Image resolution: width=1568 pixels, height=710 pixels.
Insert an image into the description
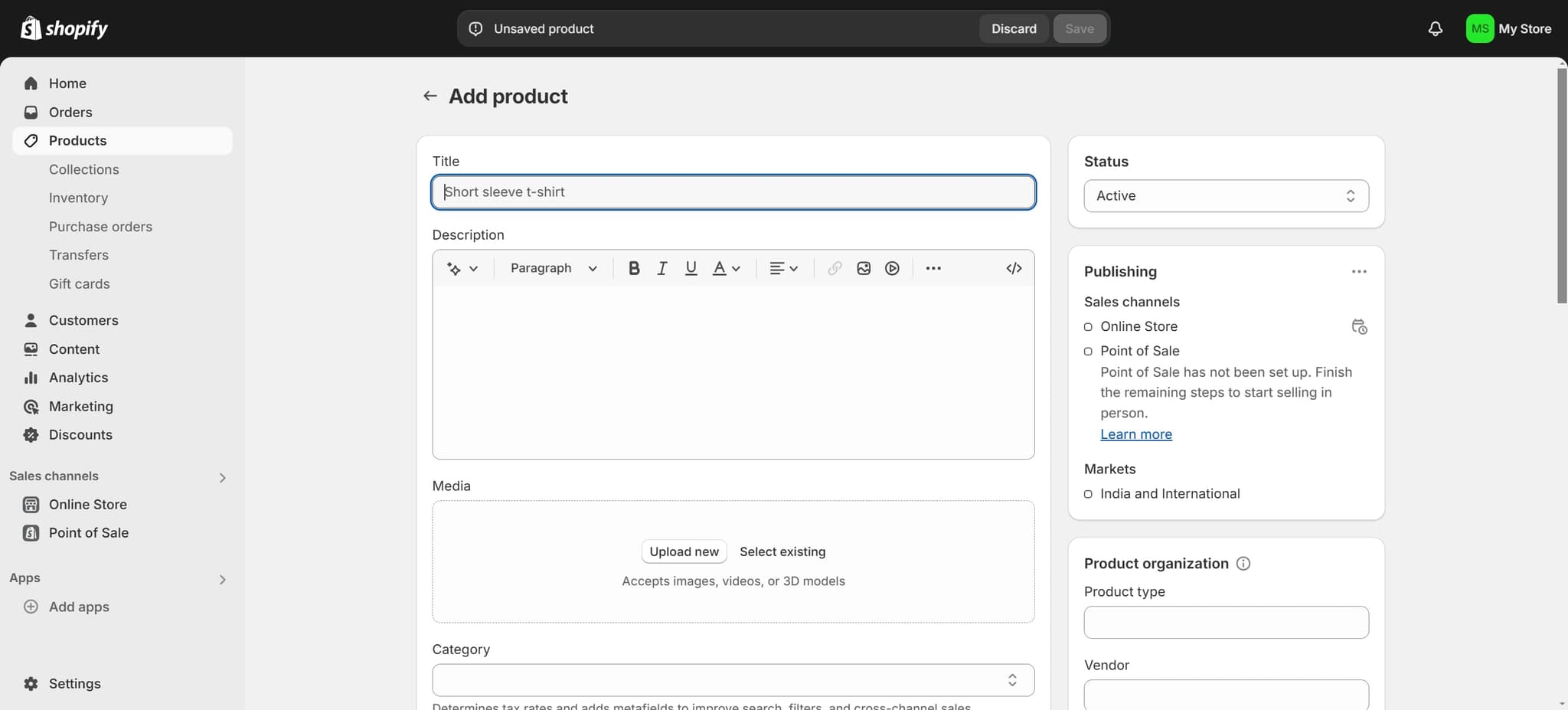(864, 268)
